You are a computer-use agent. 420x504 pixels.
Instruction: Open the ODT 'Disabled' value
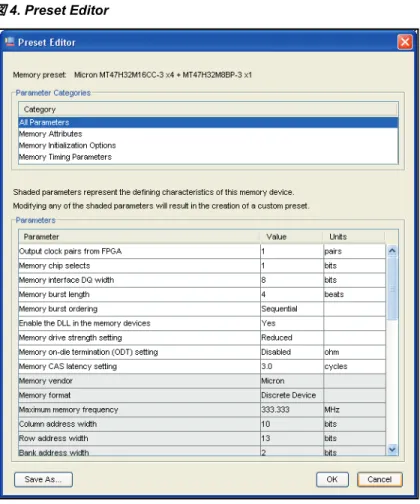292,352
